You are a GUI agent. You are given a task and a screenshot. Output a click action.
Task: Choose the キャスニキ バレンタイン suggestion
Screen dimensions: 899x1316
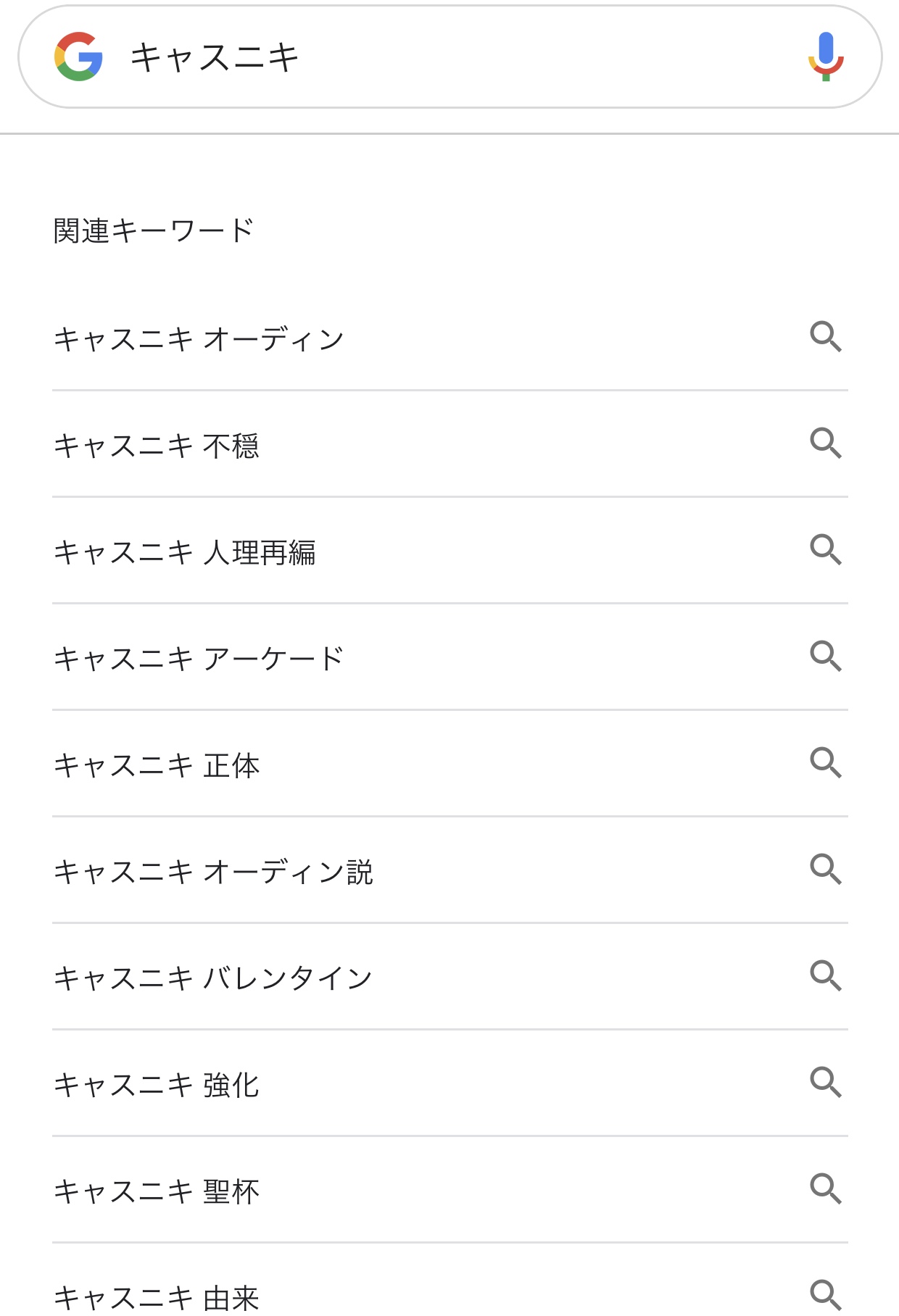pos(213,978)
